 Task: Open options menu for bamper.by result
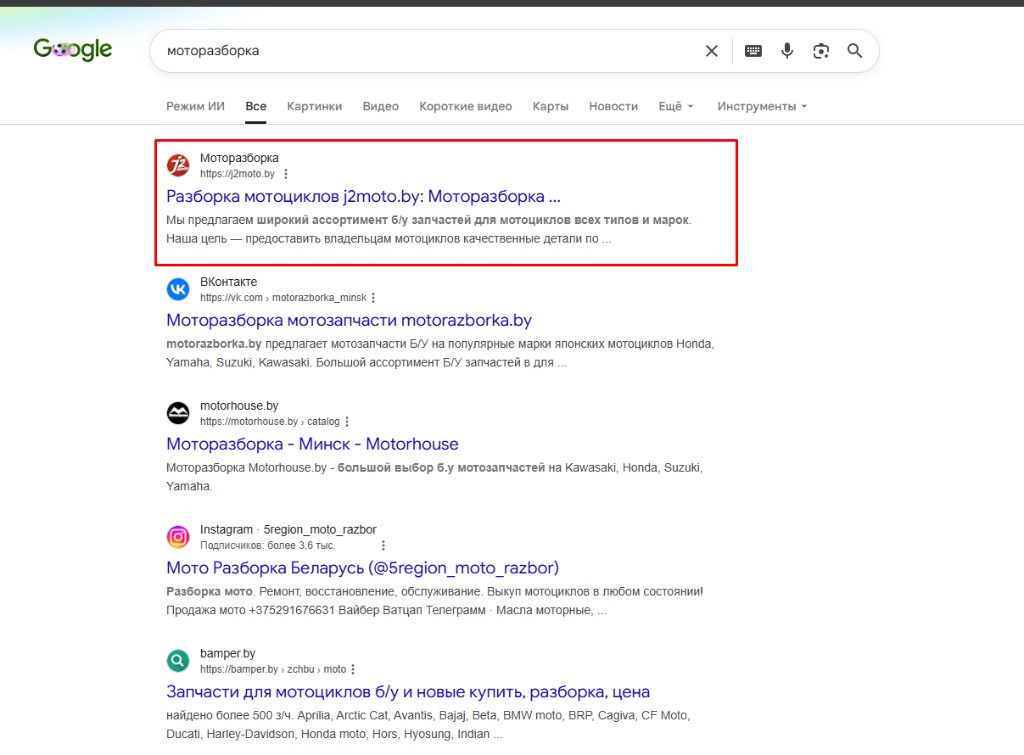(353, 669)
